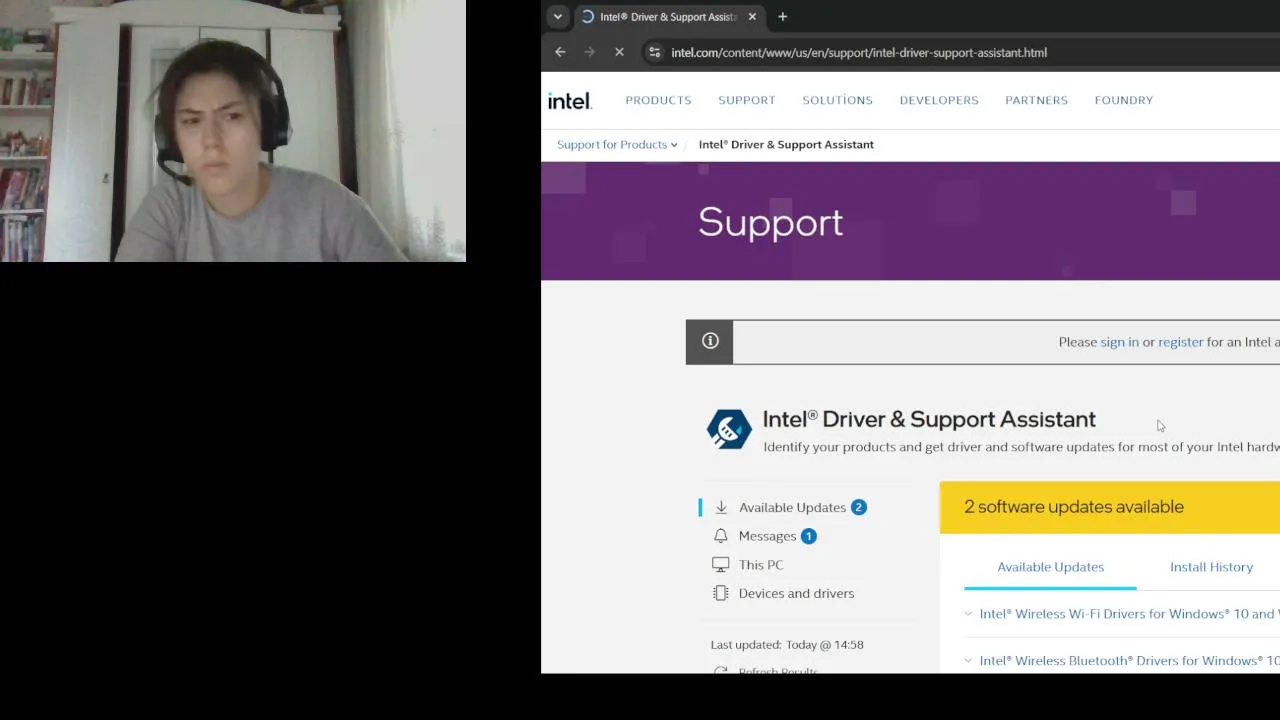Screen dimensions: 1280x720
Task: Open the SOLUTIONS menu
Action: point(838,100)
